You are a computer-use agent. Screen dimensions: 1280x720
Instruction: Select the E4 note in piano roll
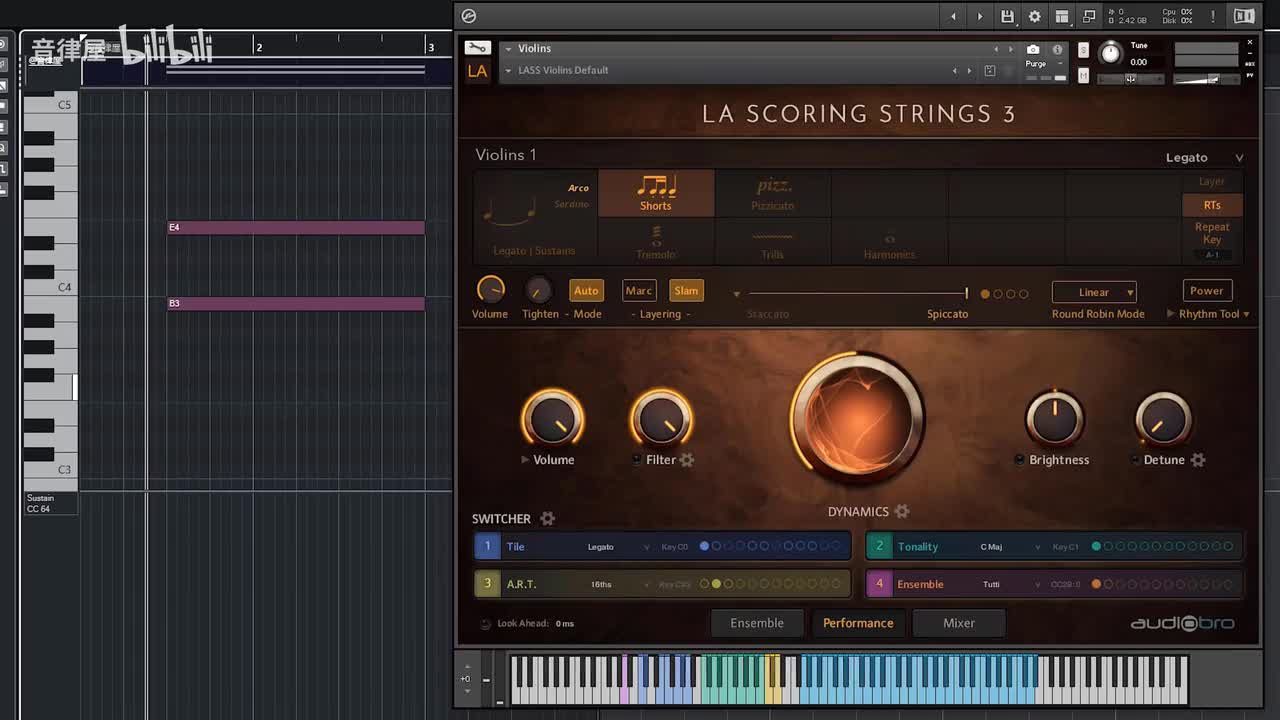(296, 228)
